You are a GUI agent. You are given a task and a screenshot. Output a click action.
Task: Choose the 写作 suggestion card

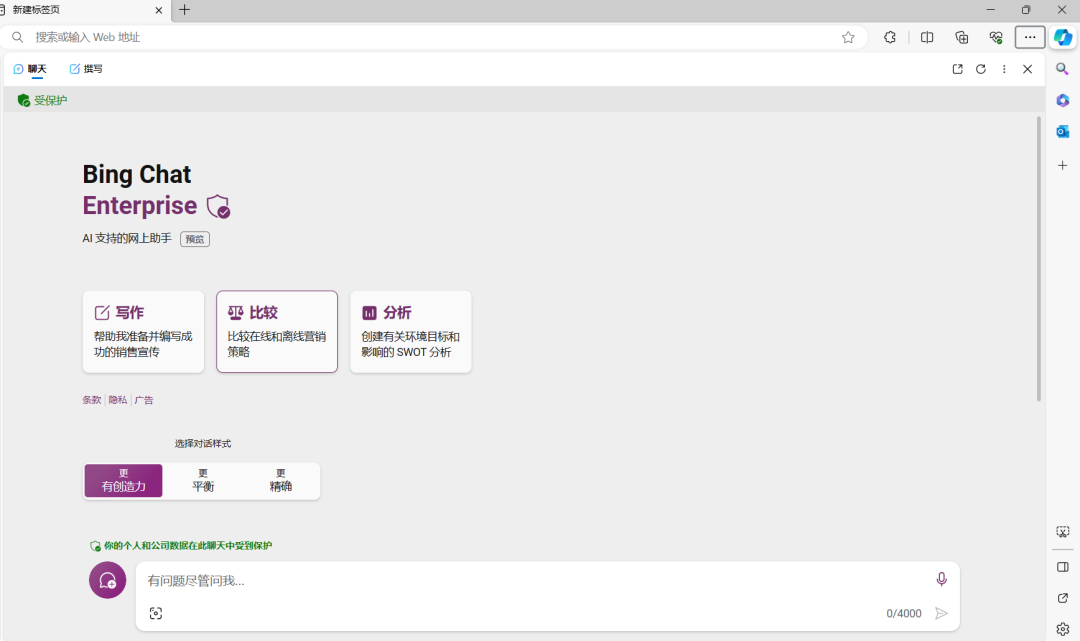[143, 332]
